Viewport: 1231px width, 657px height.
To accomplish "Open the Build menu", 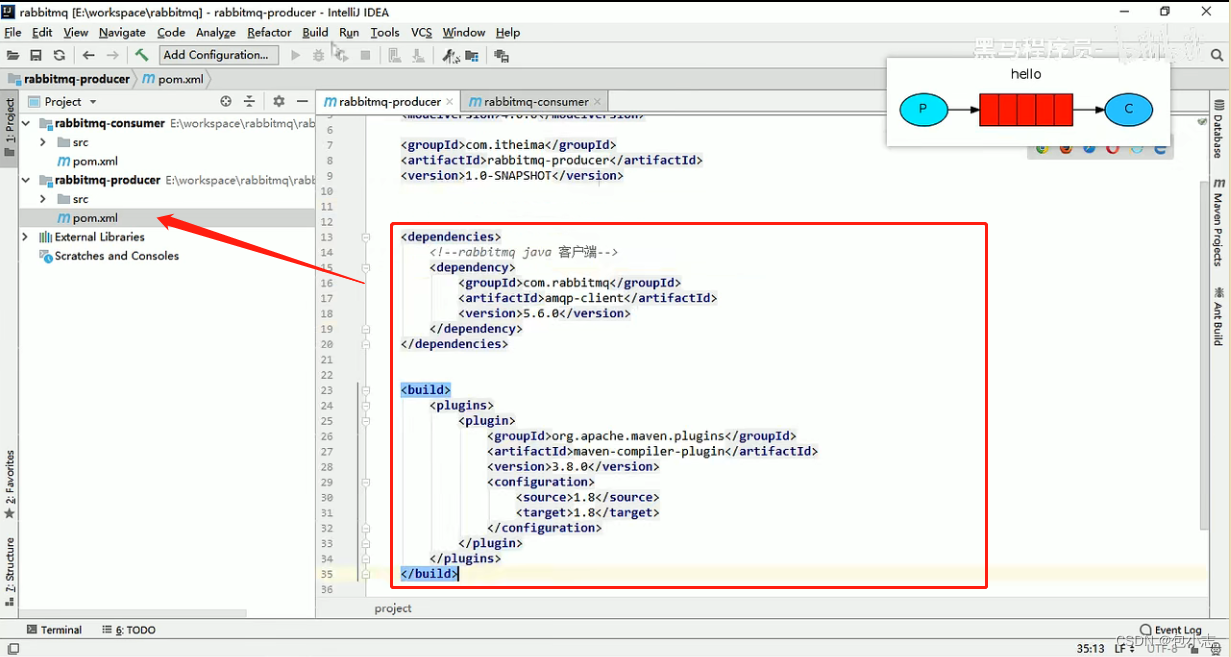I will pyautogui.click(x=315, y=32).
